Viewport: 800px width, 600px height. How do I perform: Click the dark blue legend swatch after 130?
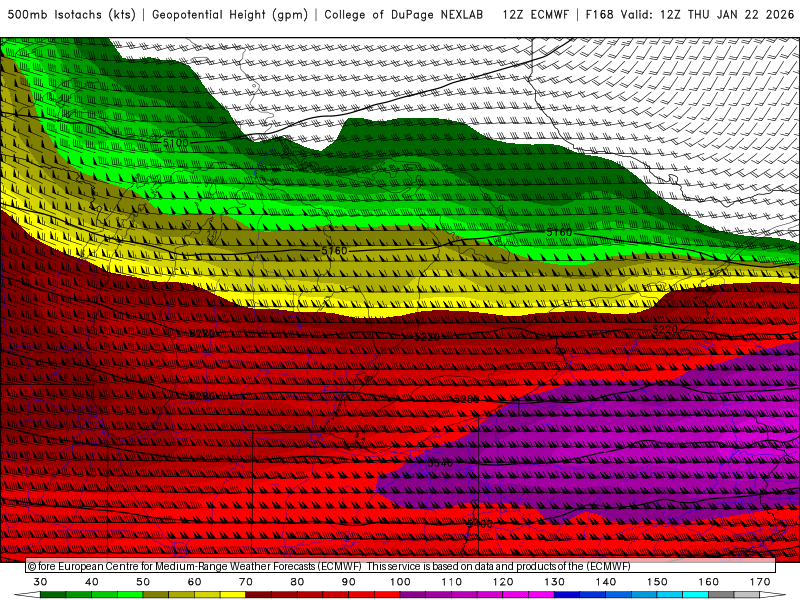pos(567,595)
